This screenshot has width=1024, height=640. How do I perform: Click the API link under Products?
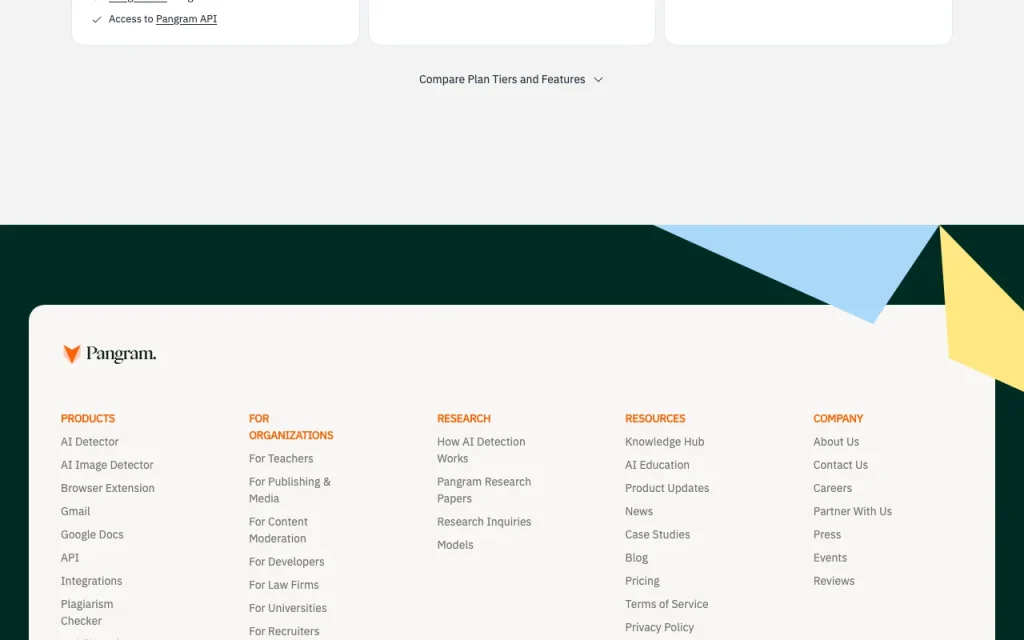coord(70,558)
